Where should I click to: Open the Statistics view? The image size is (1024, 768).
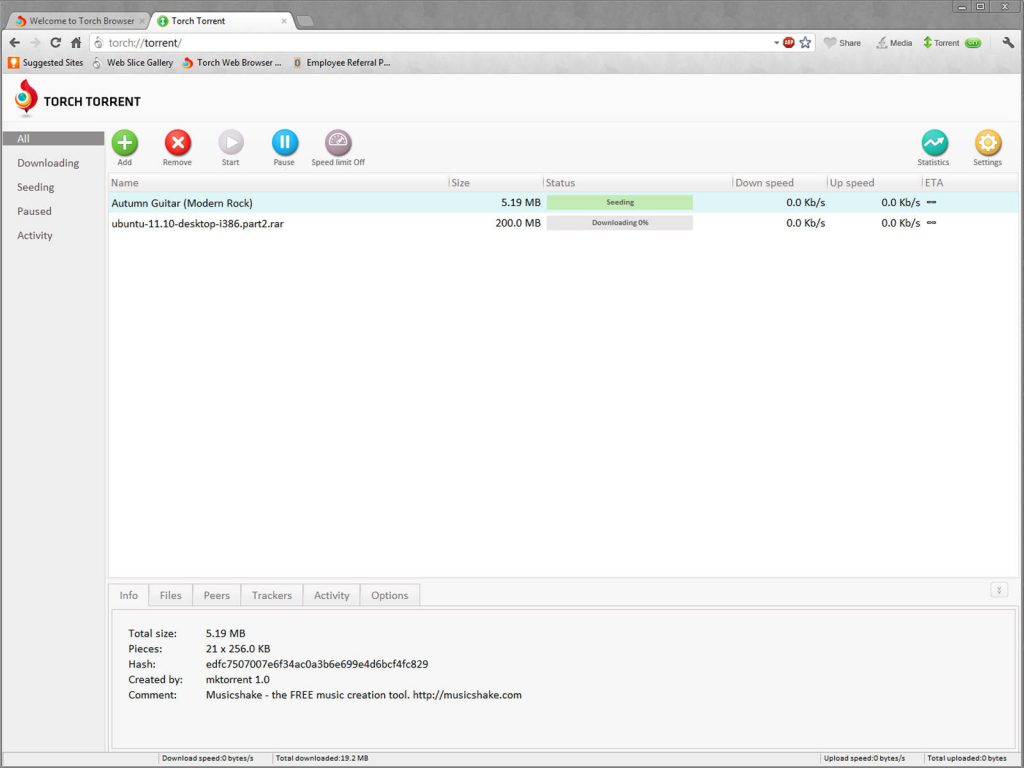(x=933, y=143)
